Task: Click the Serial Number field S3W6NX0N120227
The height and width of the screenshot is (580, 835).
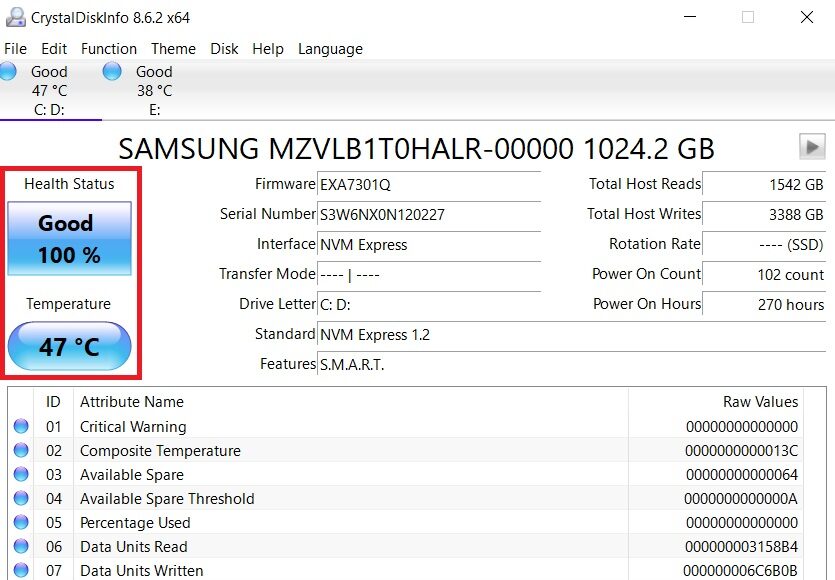Action: (x=429, y=215)
